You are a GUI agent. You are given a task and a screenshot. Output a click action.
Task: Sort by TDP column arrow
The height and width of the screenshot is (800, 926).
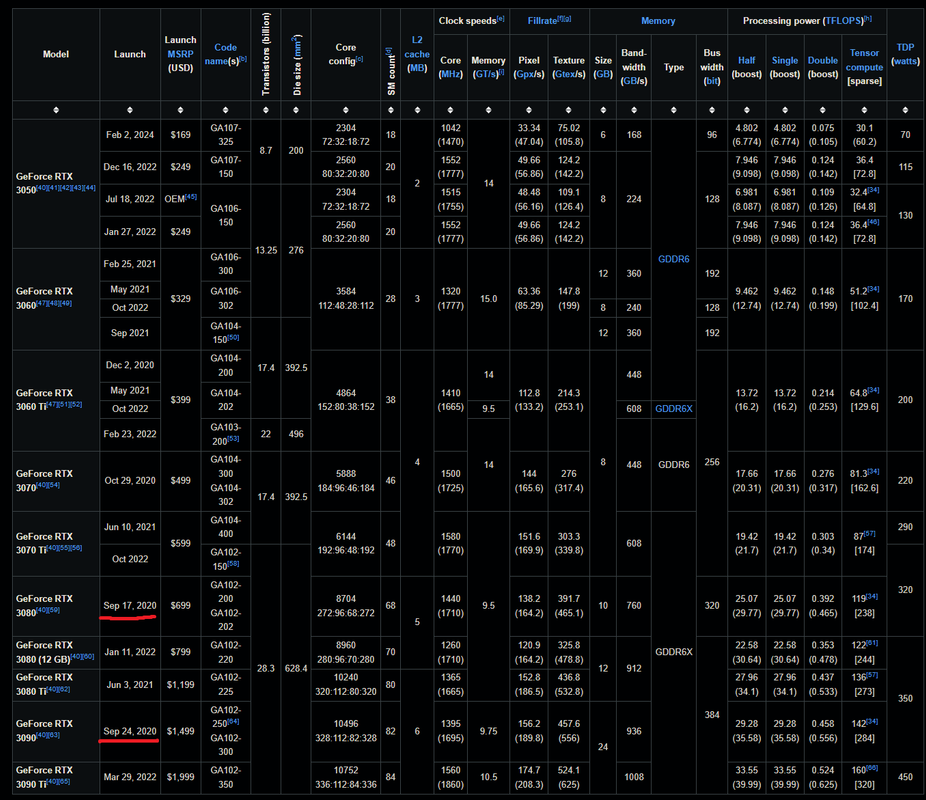pos(905,110)
